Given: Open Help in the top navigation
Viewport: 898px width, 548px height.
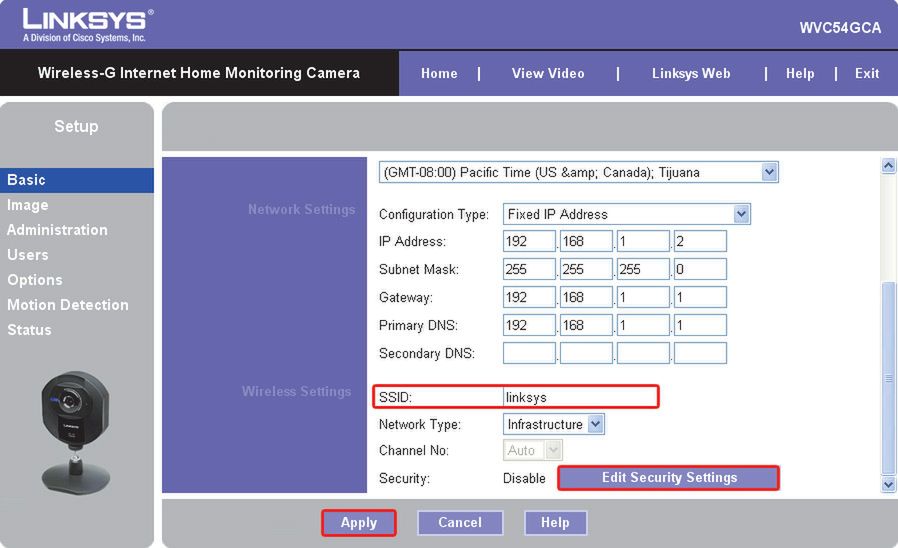Looking at the screenshot, I should 800,73.
